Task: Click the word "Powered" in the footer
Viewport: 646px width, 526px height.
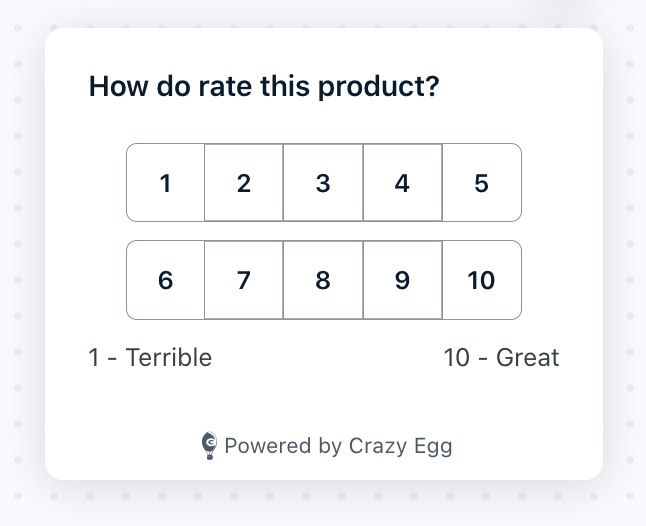Action: (x=268, y=446)
